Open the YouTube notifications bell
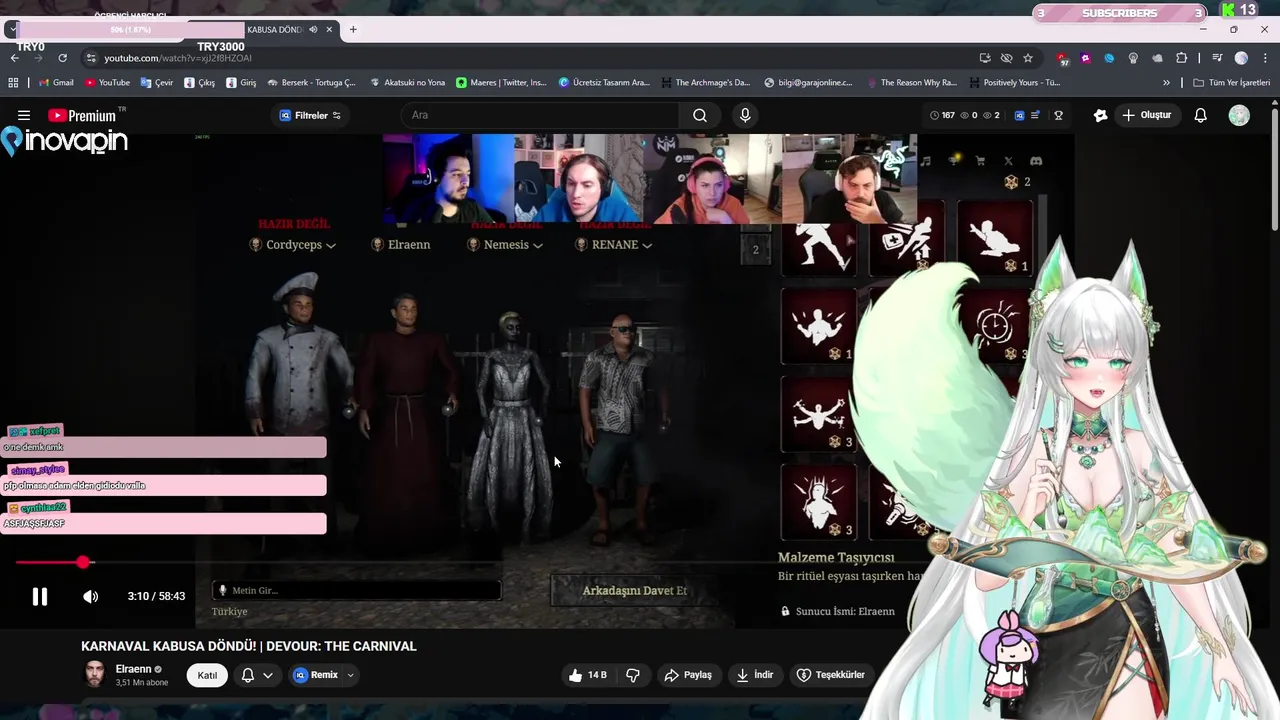The width and height of the screenshot is (1280, 720). [x=1201, y=115]
